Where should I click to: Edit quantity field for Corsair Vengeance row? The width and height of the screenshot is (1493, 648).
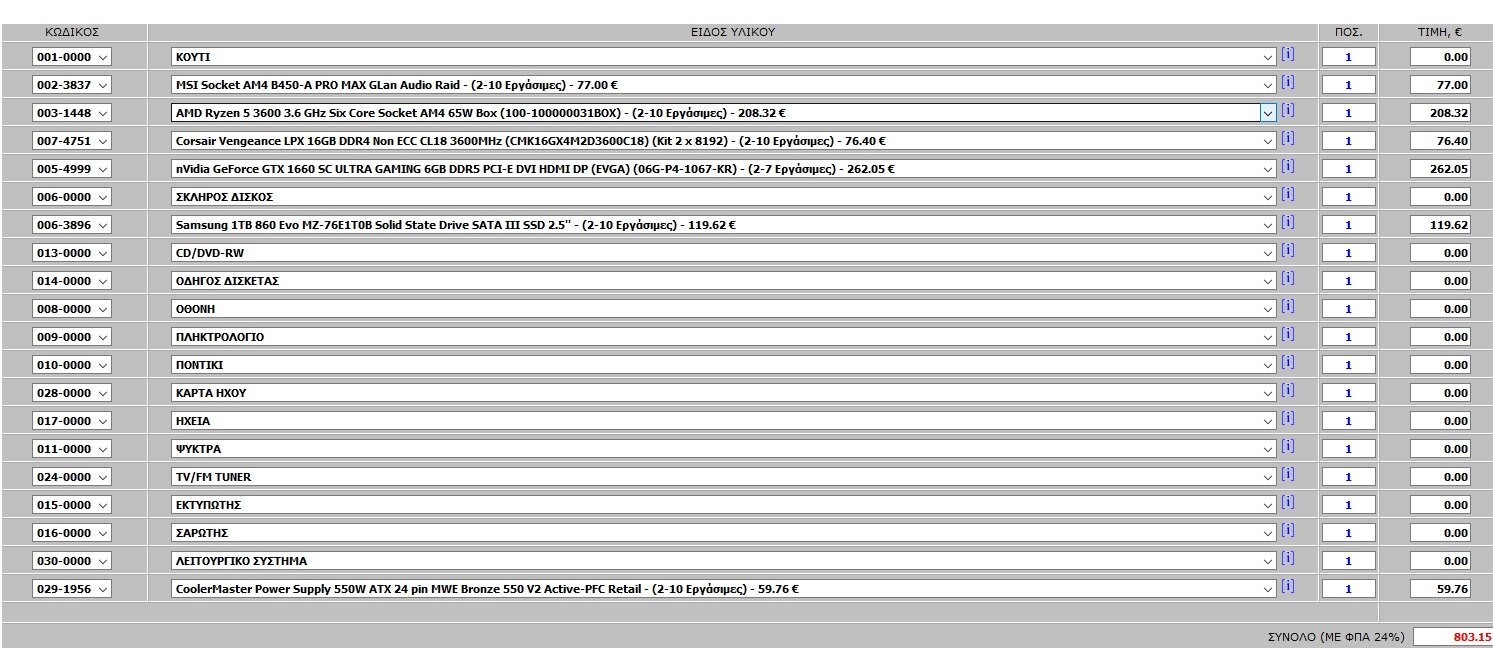(x=1348, y=141)
